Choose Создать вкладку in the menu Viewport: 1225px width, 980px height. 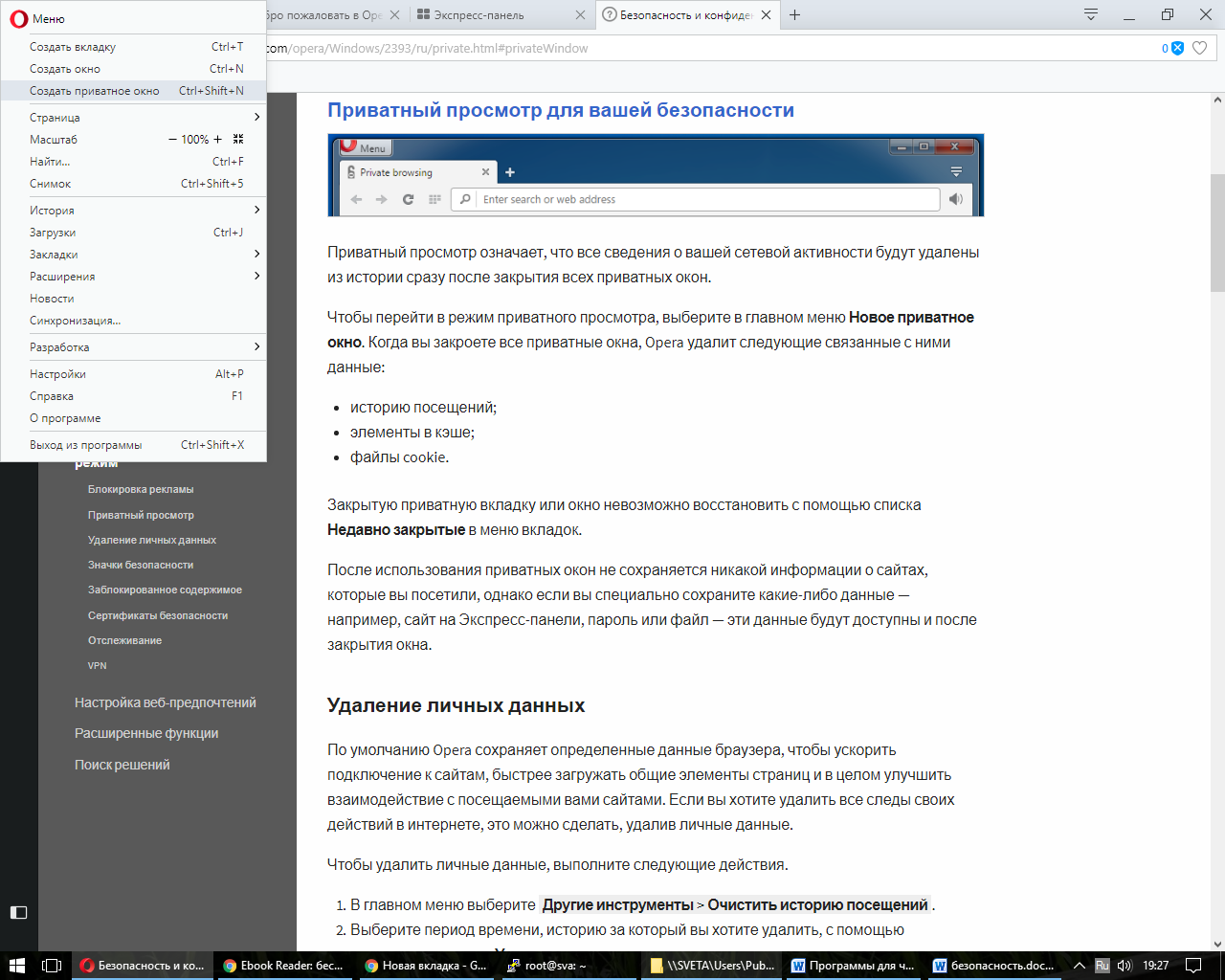[133, 47]
